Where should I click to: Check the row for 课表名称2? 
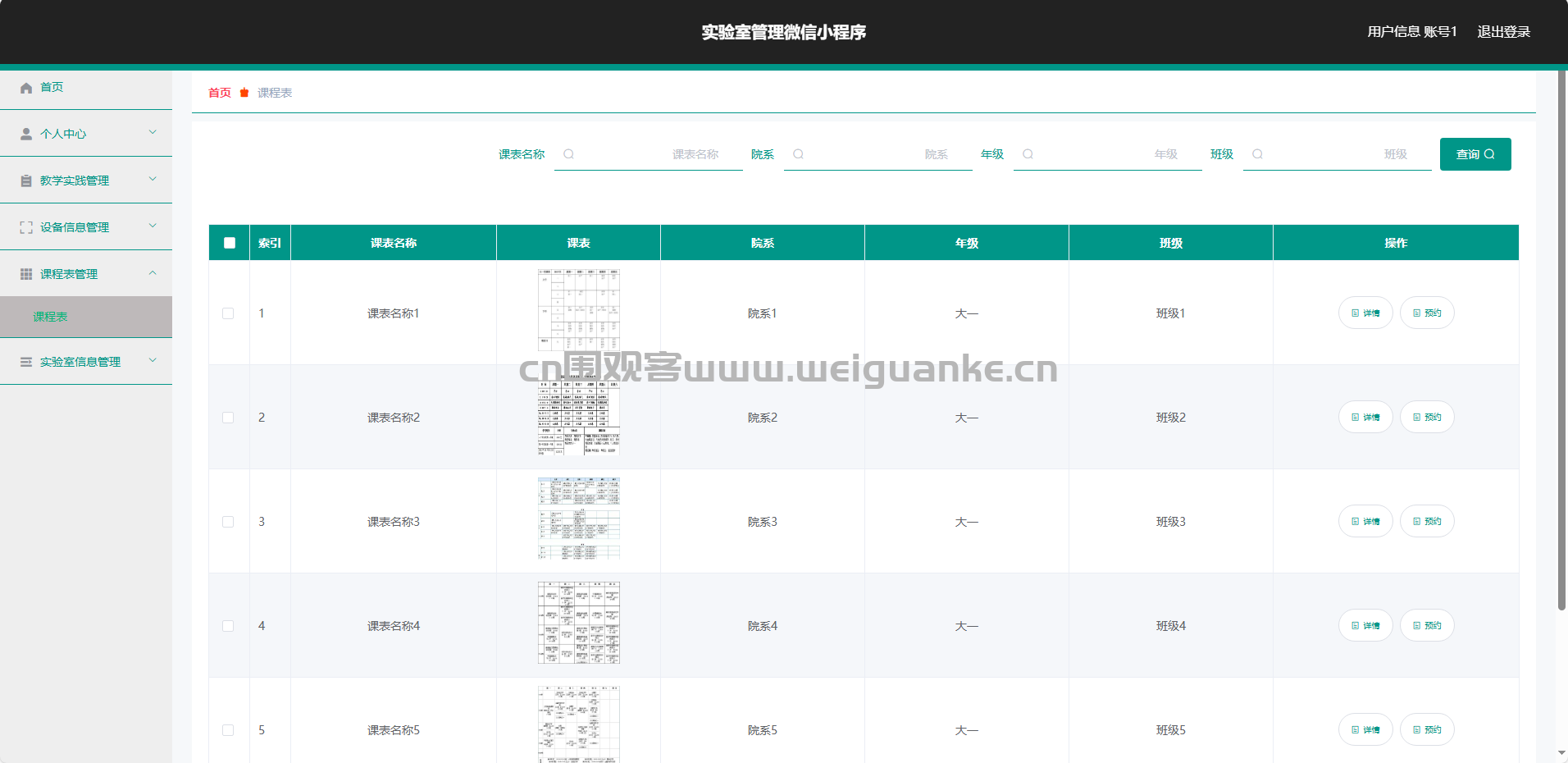tap(228, 418)
